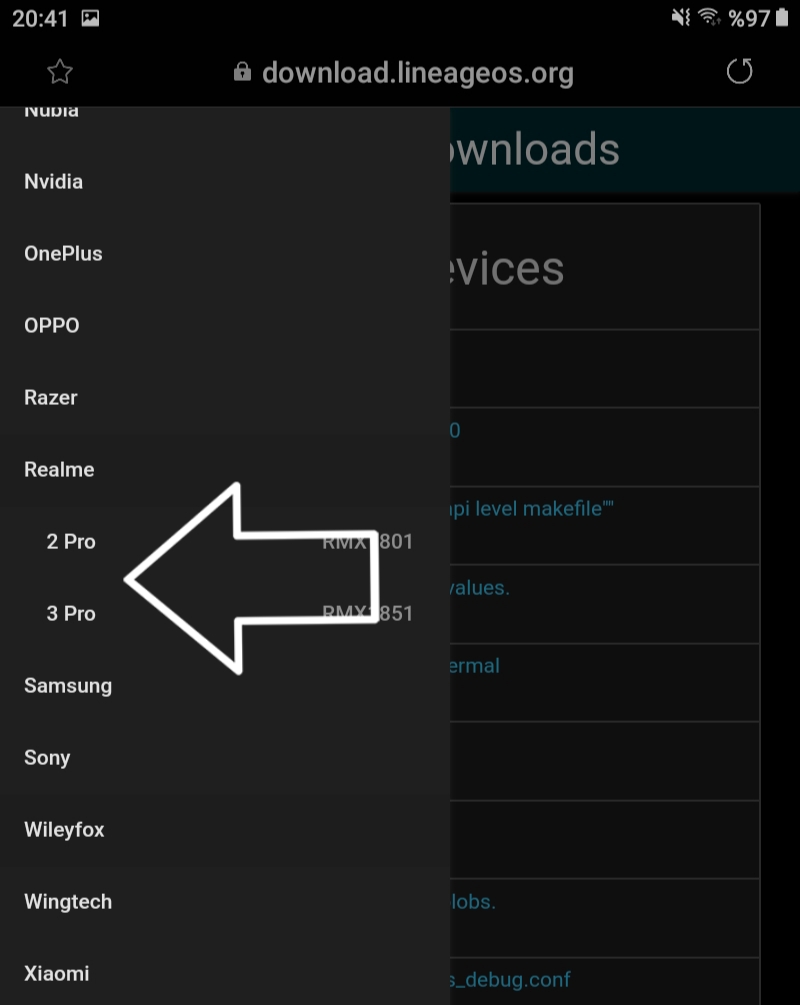Image resolution: width=800 pixels, height=1005 pixels.
Task: Select the Realme 3 Pro device
Action: pos(224,613)
